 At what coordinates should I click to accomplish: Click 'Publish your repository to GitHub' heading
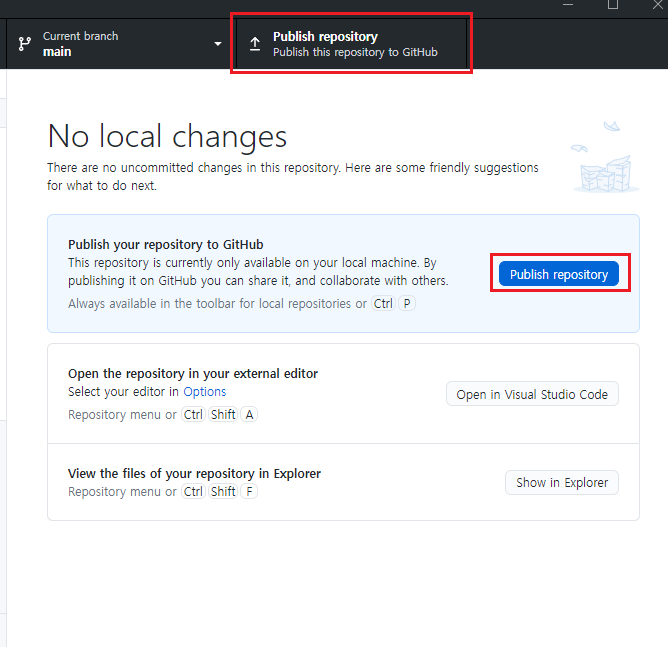(x=166, y=244)
